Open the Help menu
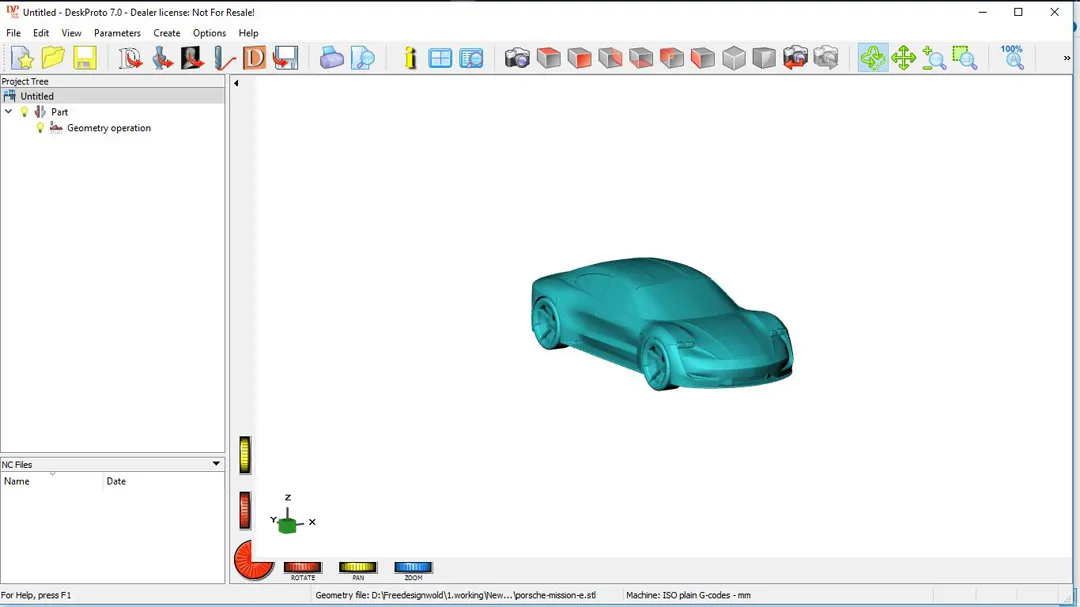 248,33
